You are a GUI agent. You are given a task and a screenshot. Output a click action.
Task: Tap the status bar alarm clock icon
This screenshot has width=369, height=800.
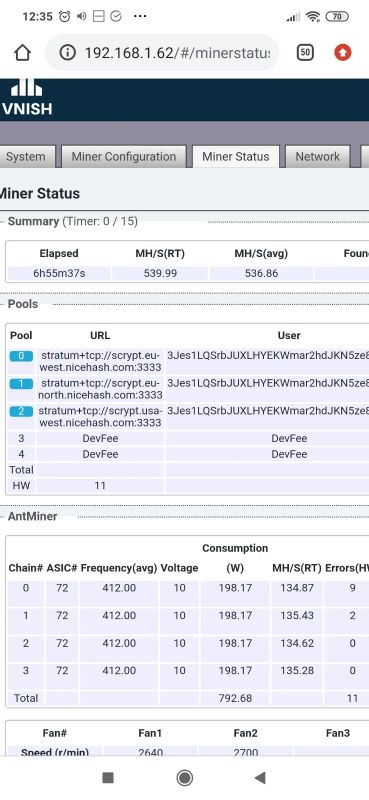pos(64,16)
